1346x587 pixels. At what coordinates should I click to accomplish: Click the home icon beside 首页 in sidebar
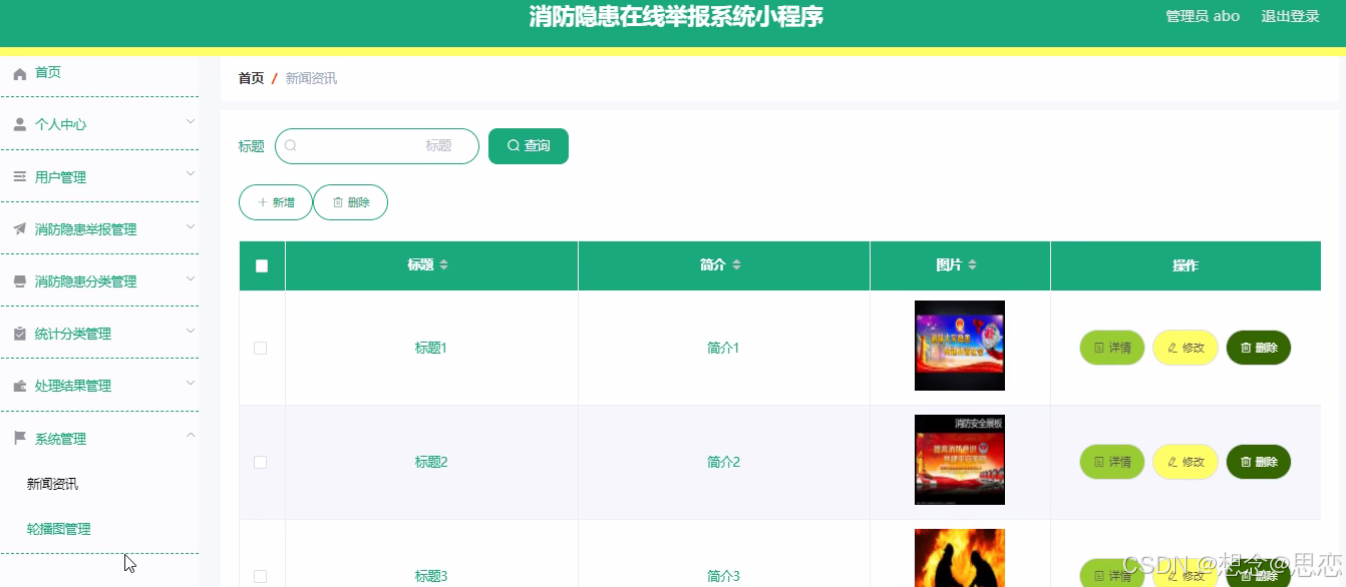[19, 73]
